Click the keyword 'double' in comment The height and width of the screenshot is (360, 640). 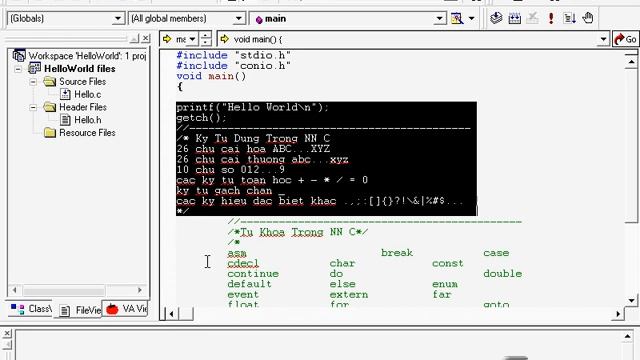[502, 274]
